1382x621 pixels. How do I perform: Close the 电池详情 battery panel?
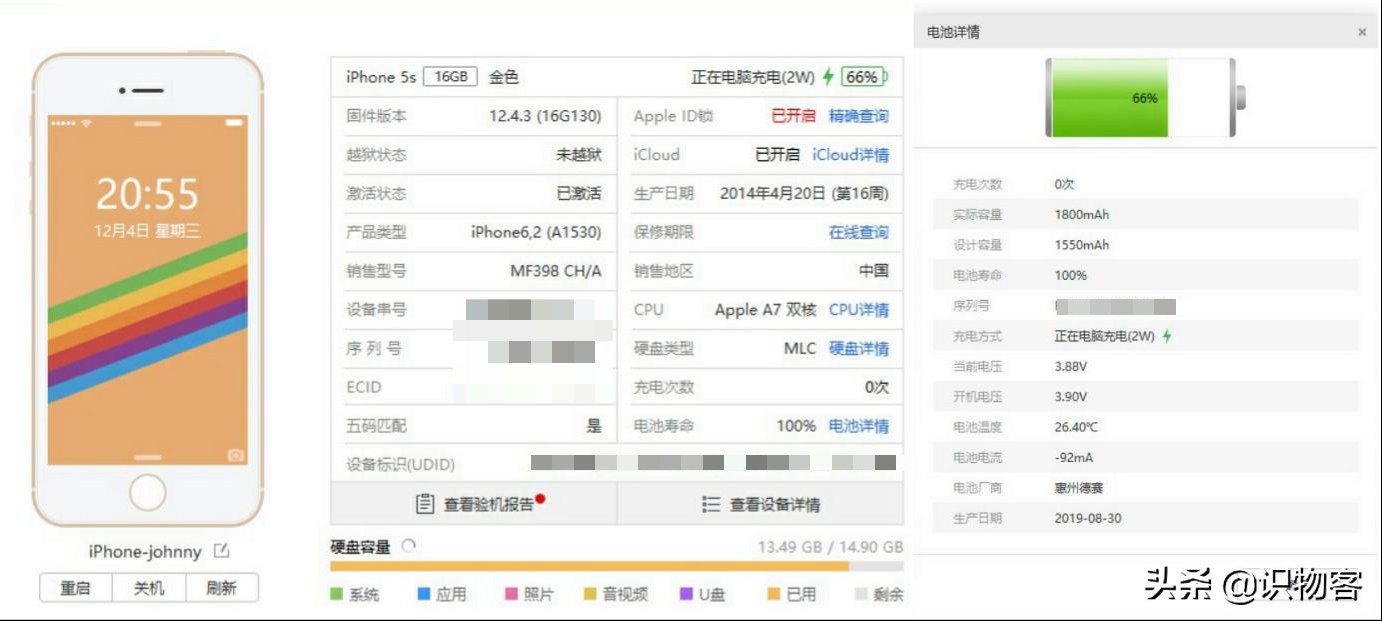click(x=1362, y=31)
